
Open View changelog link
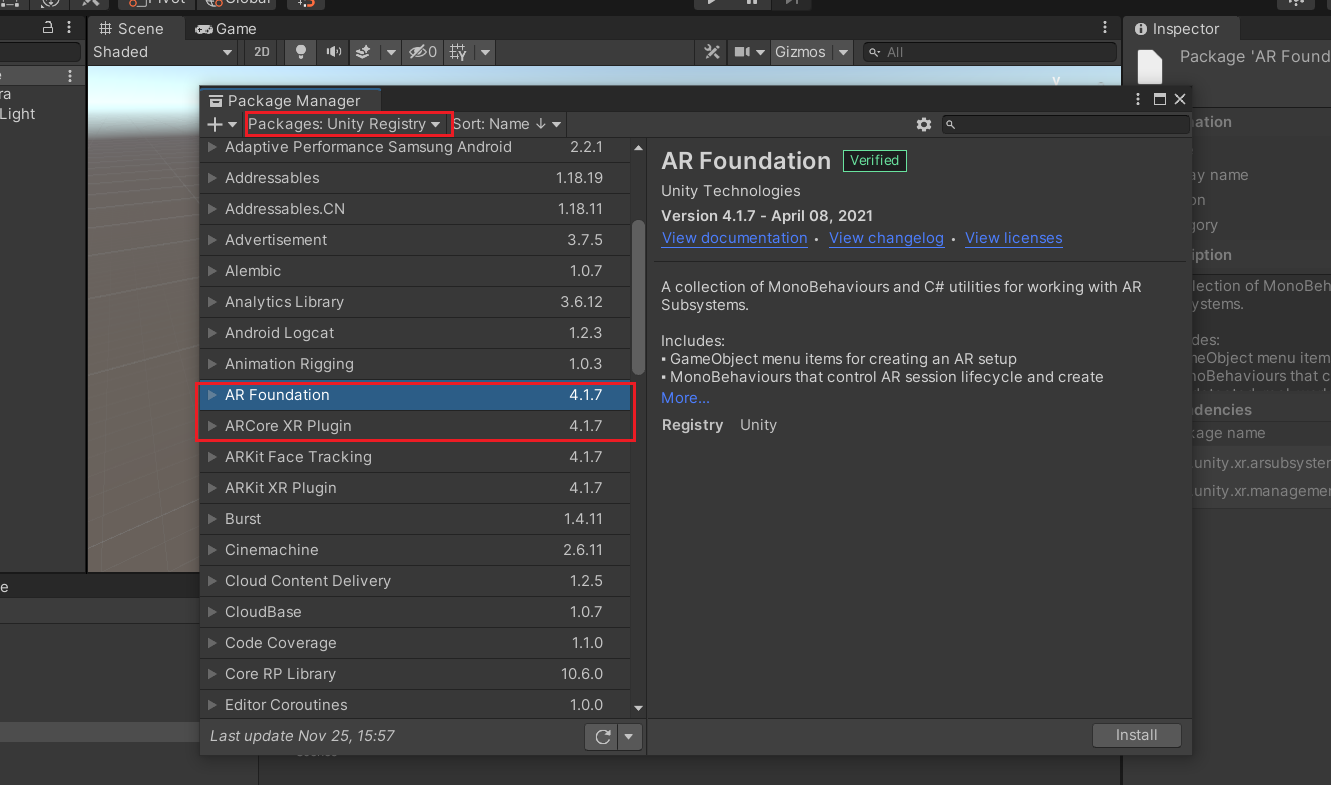(x=886, y=238)
